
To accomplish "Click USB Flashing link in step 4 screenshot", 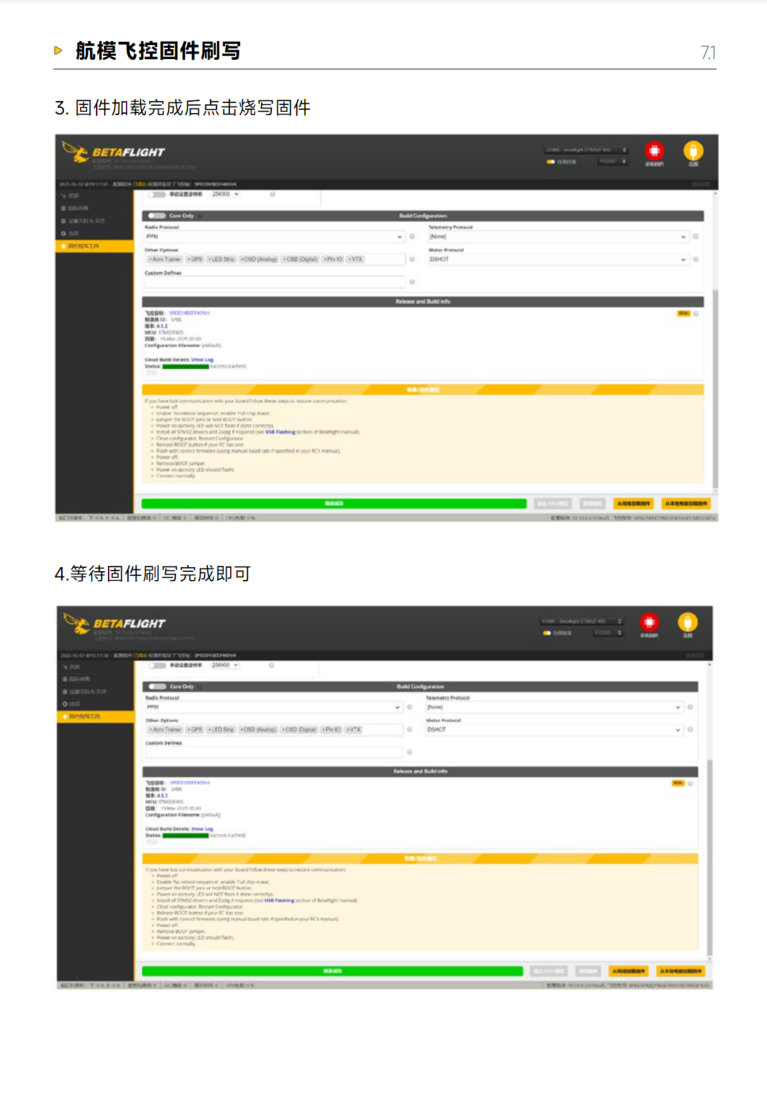I will coord(279,901).
